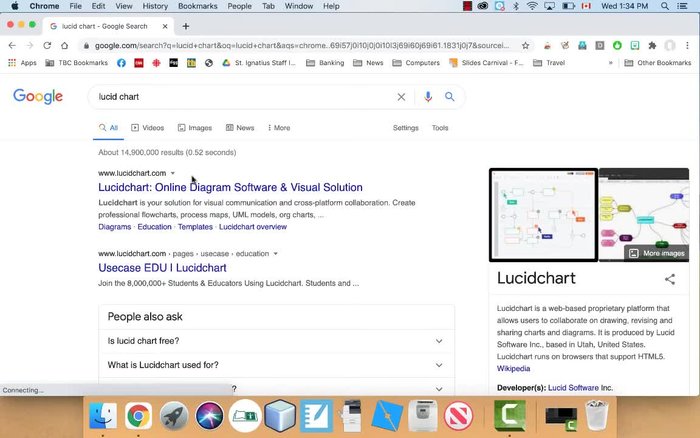Open the profile avatar icon
Image resolution: width=700 pixels, height=438 pixels.
click(670, 46)
